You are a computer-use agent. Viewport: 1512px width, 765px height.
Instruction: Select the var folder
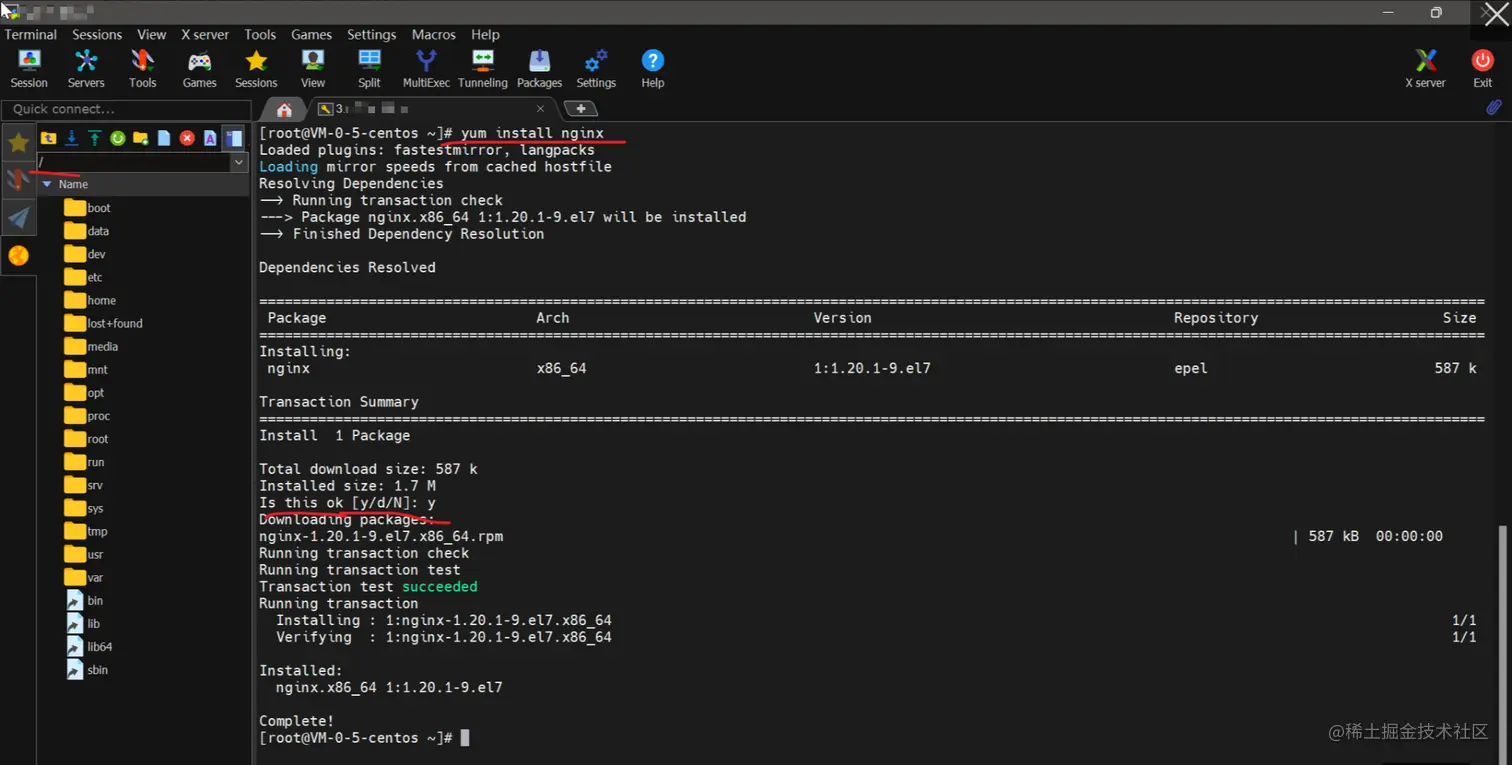[84, 577]
